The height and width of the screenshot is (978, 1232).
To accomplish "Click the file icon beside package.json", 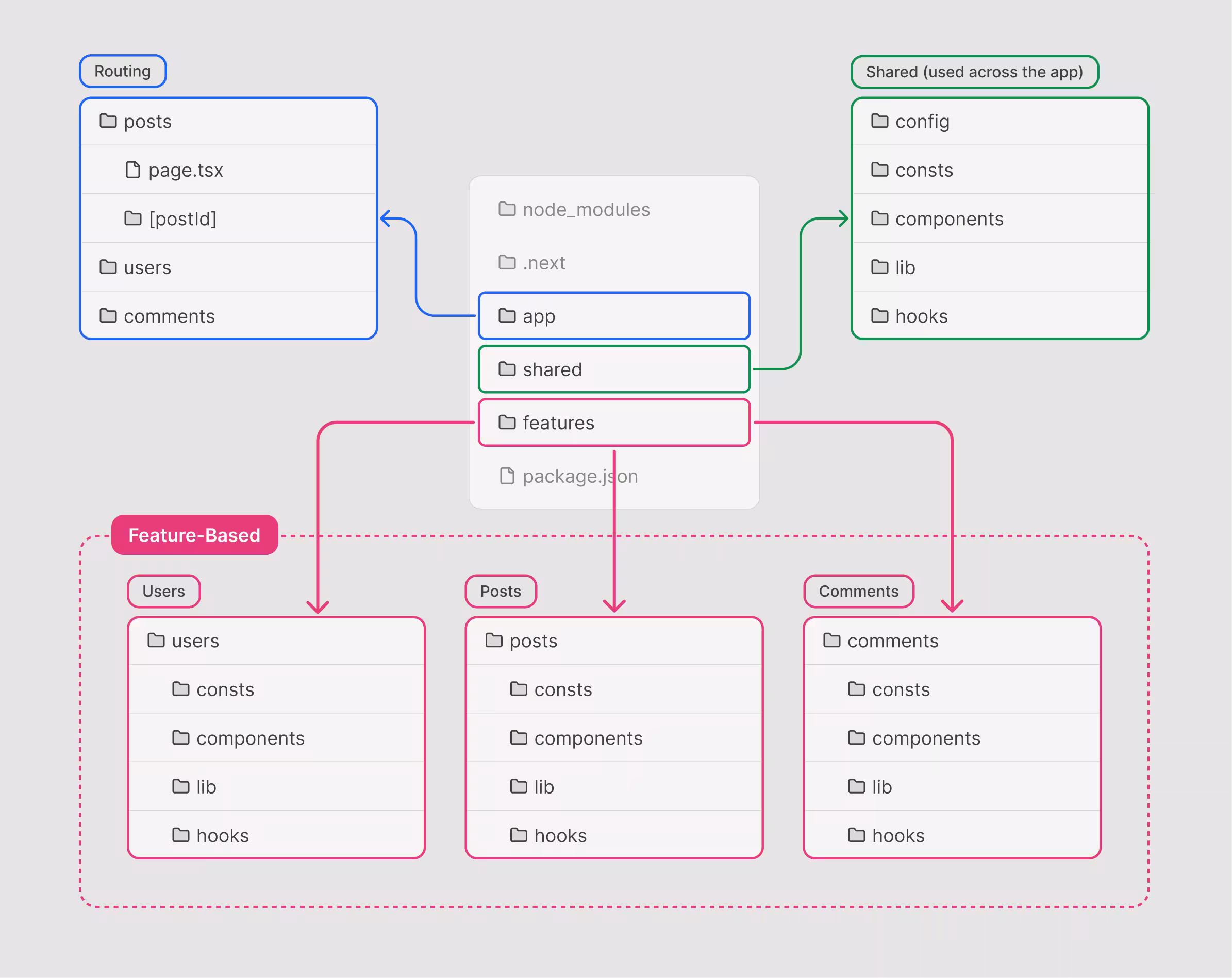I will point(506,476).
